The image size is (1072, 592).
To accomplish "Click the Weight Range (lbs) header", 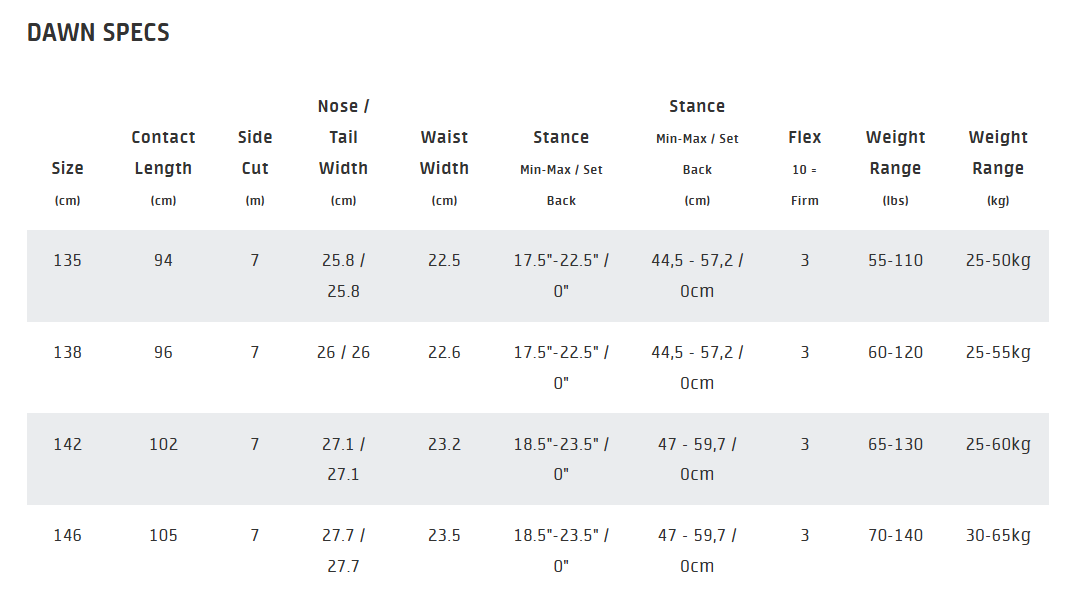I will point(895,153).
